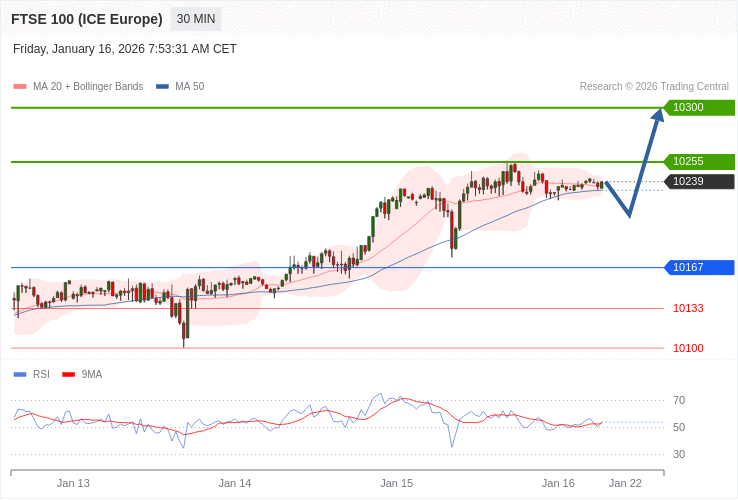Click the red 9MA legend swatch

pos(69,375)
